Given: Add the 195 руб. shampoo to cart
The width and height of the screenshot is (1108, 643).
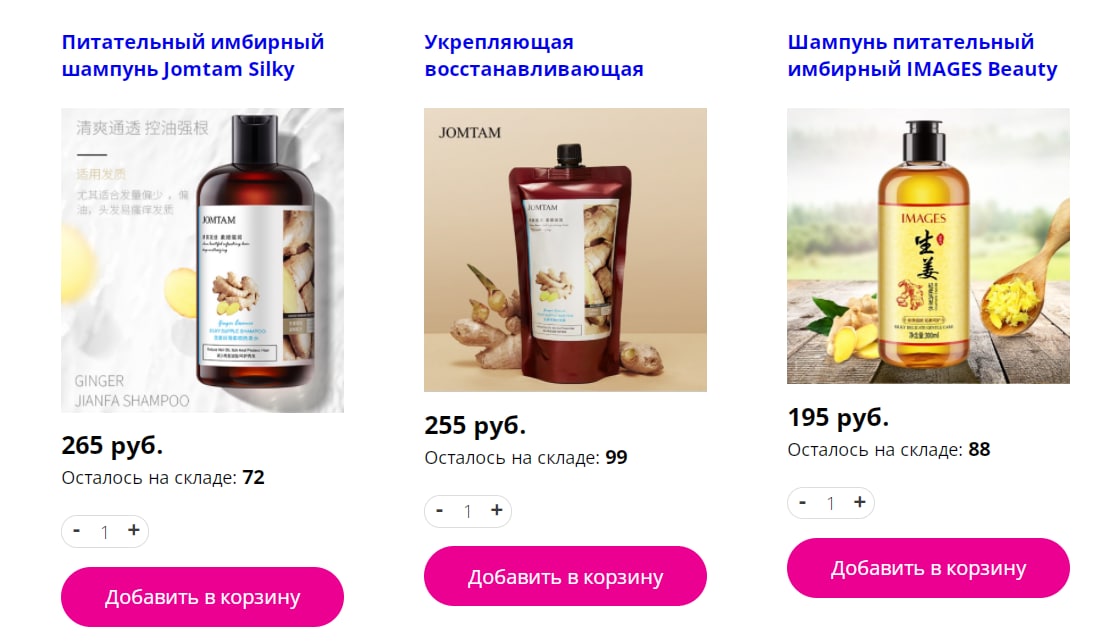Looking at the screenshot, I should [928, 568].
